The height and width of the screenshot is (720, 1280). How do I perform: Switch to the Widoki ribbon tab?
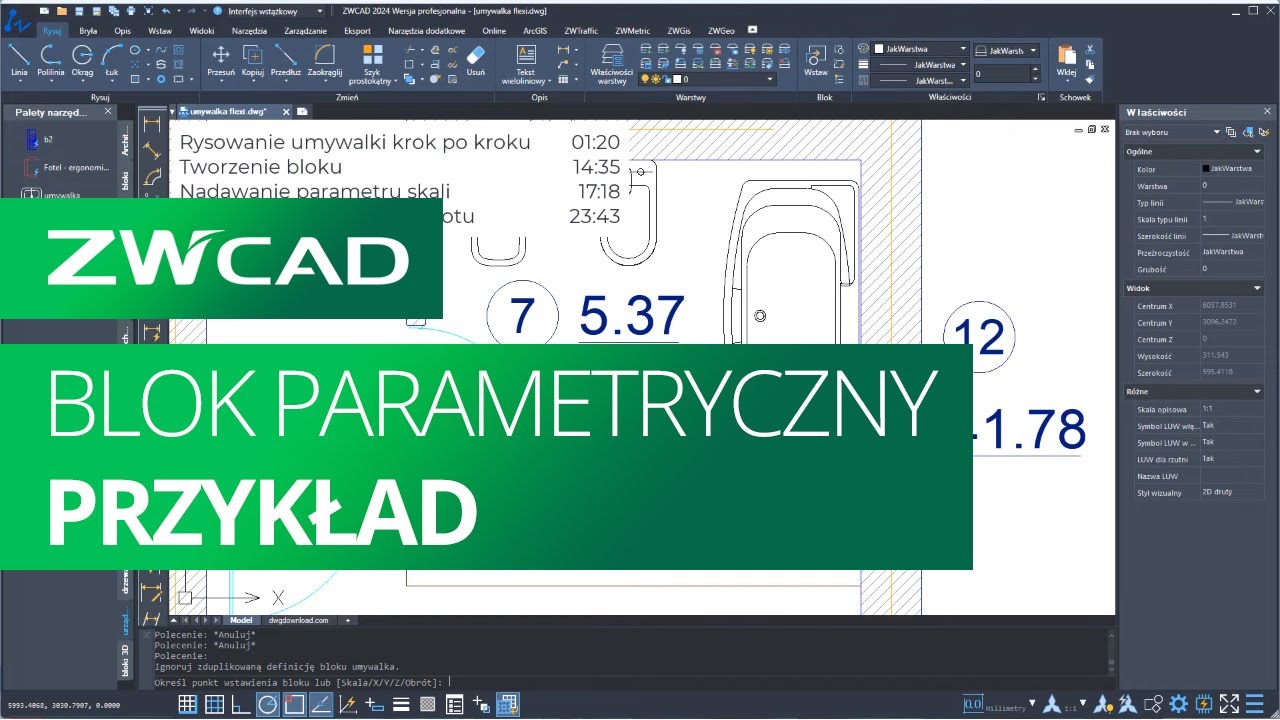pos(202,31)
